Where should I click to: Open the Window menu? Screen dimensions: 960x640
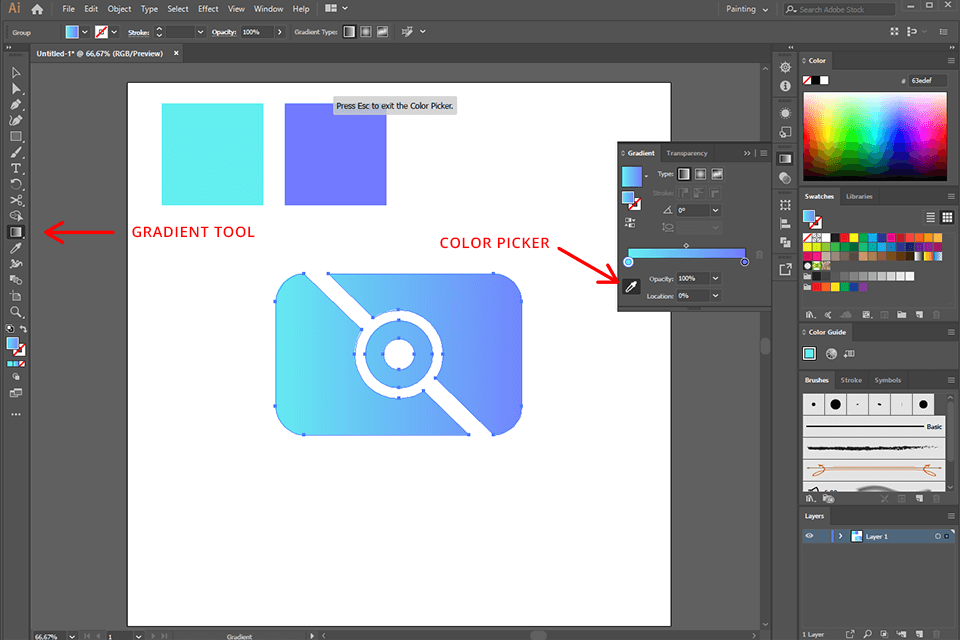point(267,9)
